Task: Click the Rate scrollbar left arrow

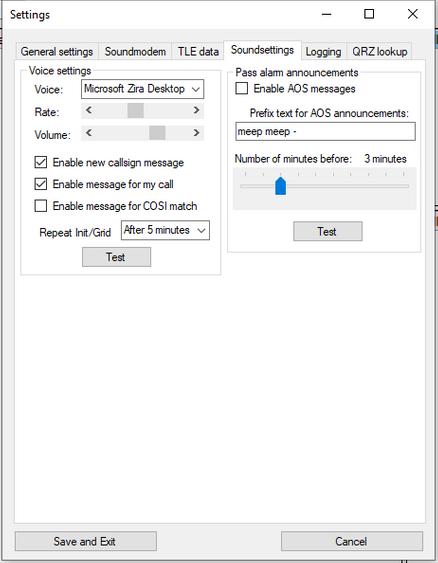Action: click(x=89, y=110)
